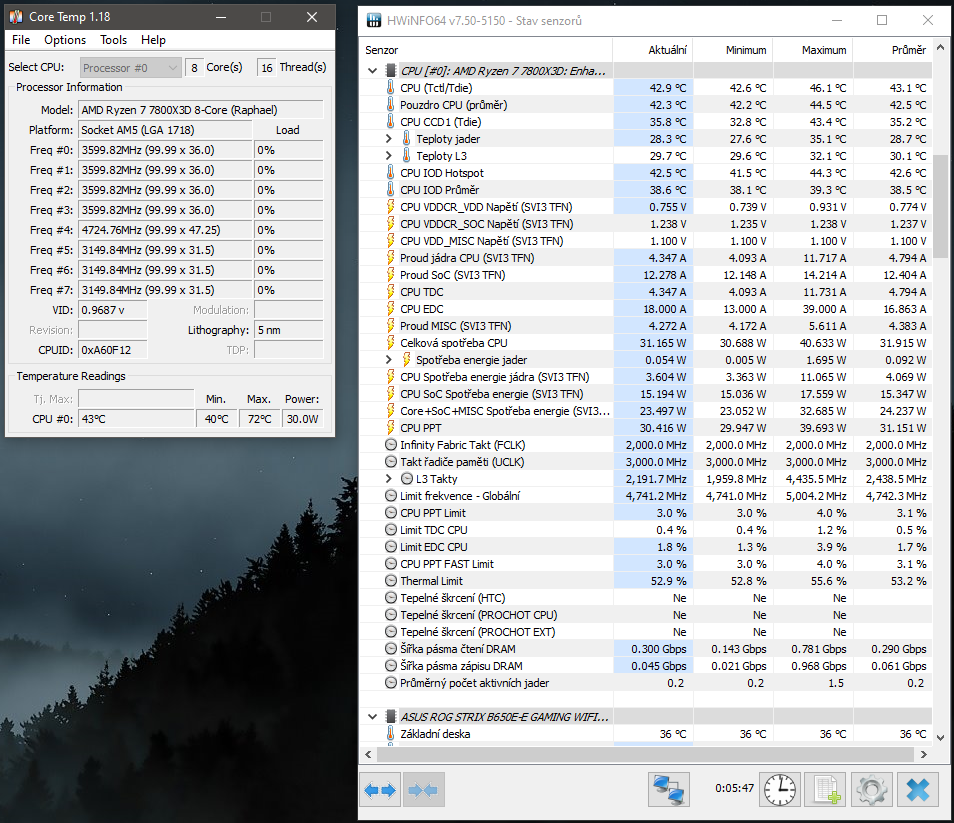Click lightning icon beside Proud SoC (SVI3 TFN)
954x823 pixels.
(x=391, y=275)
